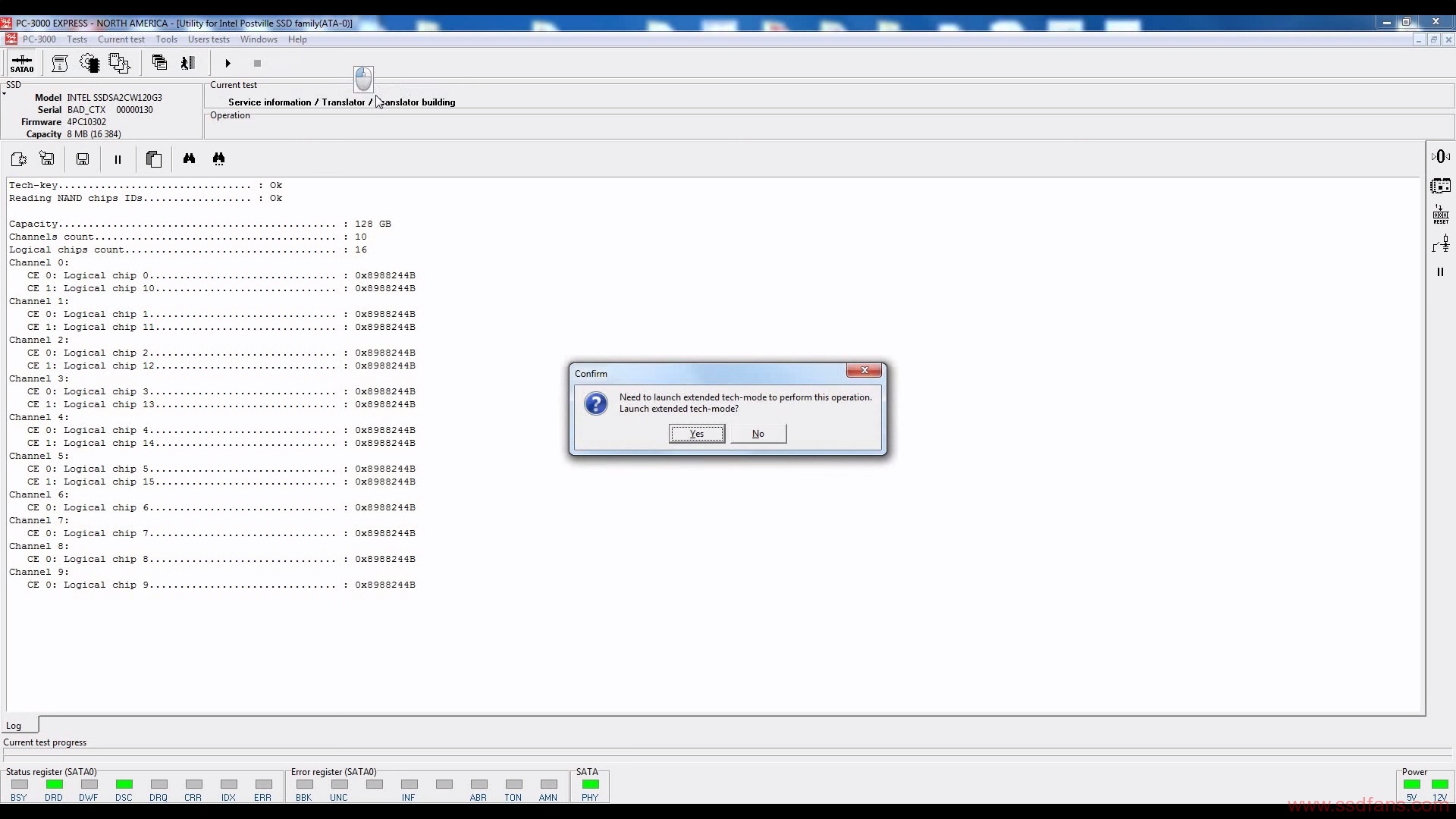Screen dimensions: 1456x819
Task: Click the RESET counter sidebar icon
Action: tap(1441, 215)
